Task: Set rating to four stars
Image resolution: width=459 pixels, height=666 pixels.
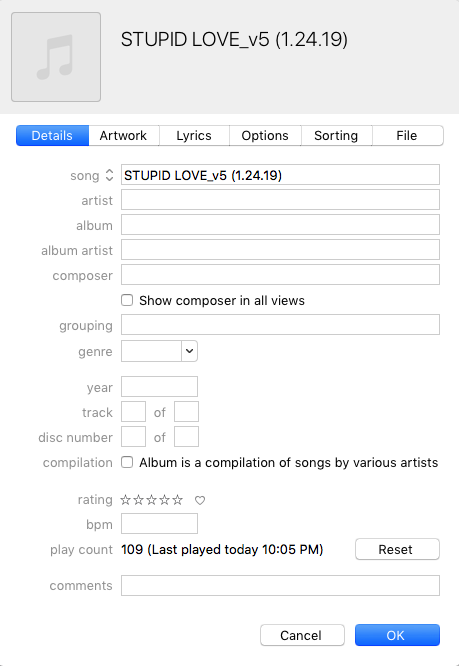Action: point(165,500)
